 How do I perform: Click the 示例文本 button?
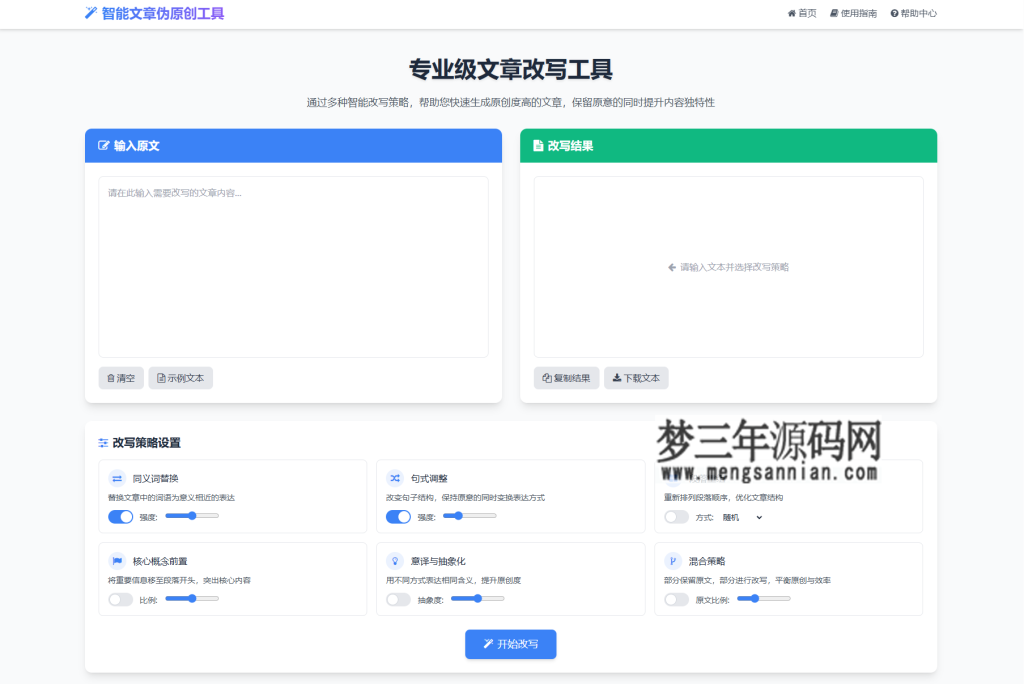point(180,377)
